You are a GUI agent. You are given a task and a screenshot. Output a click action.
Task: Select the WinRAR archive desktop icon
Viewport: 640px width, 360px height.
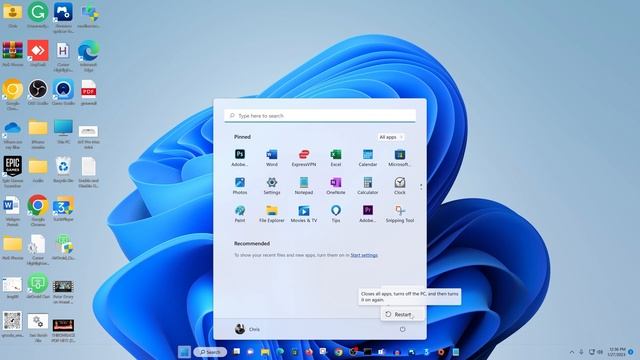click(13, 53)
